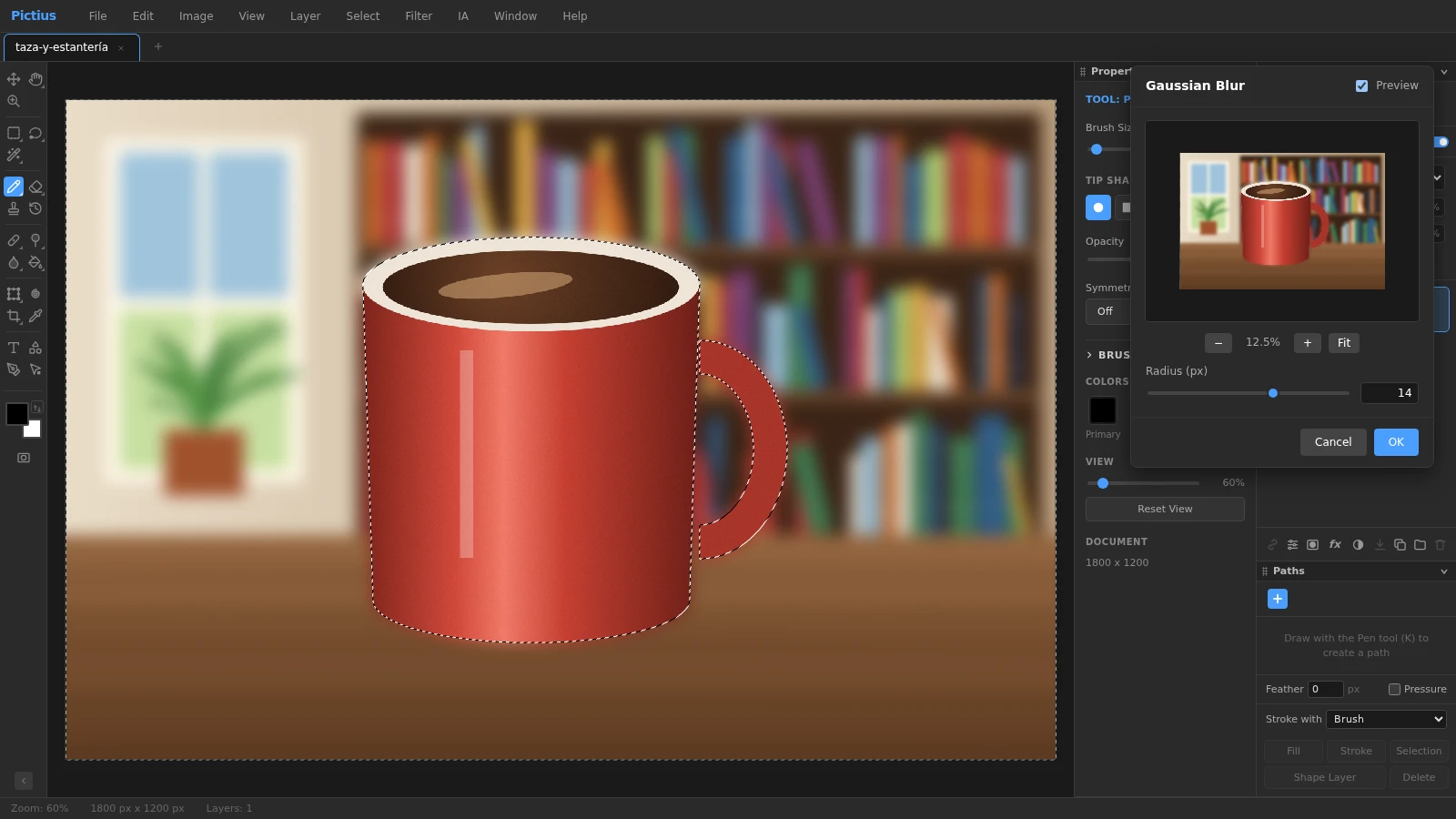The height and width of the screenshot is (819, 1456).
Task: Select the Eyedropper tool
Action: (35, 316)
